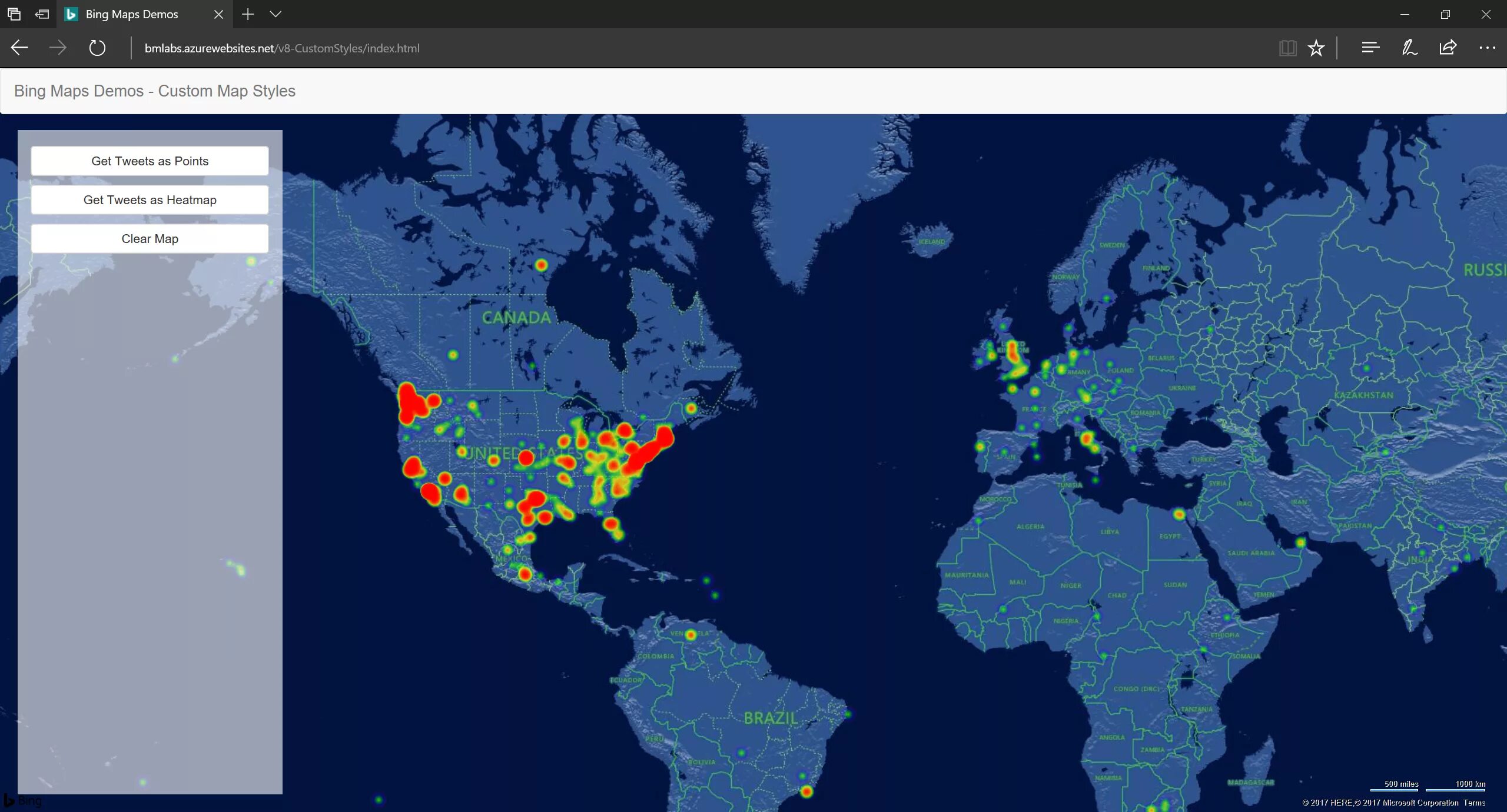This screenshot has height=812, width=1507.
Task: Click the ALGERIA map label
Action: click(1030, 526)
